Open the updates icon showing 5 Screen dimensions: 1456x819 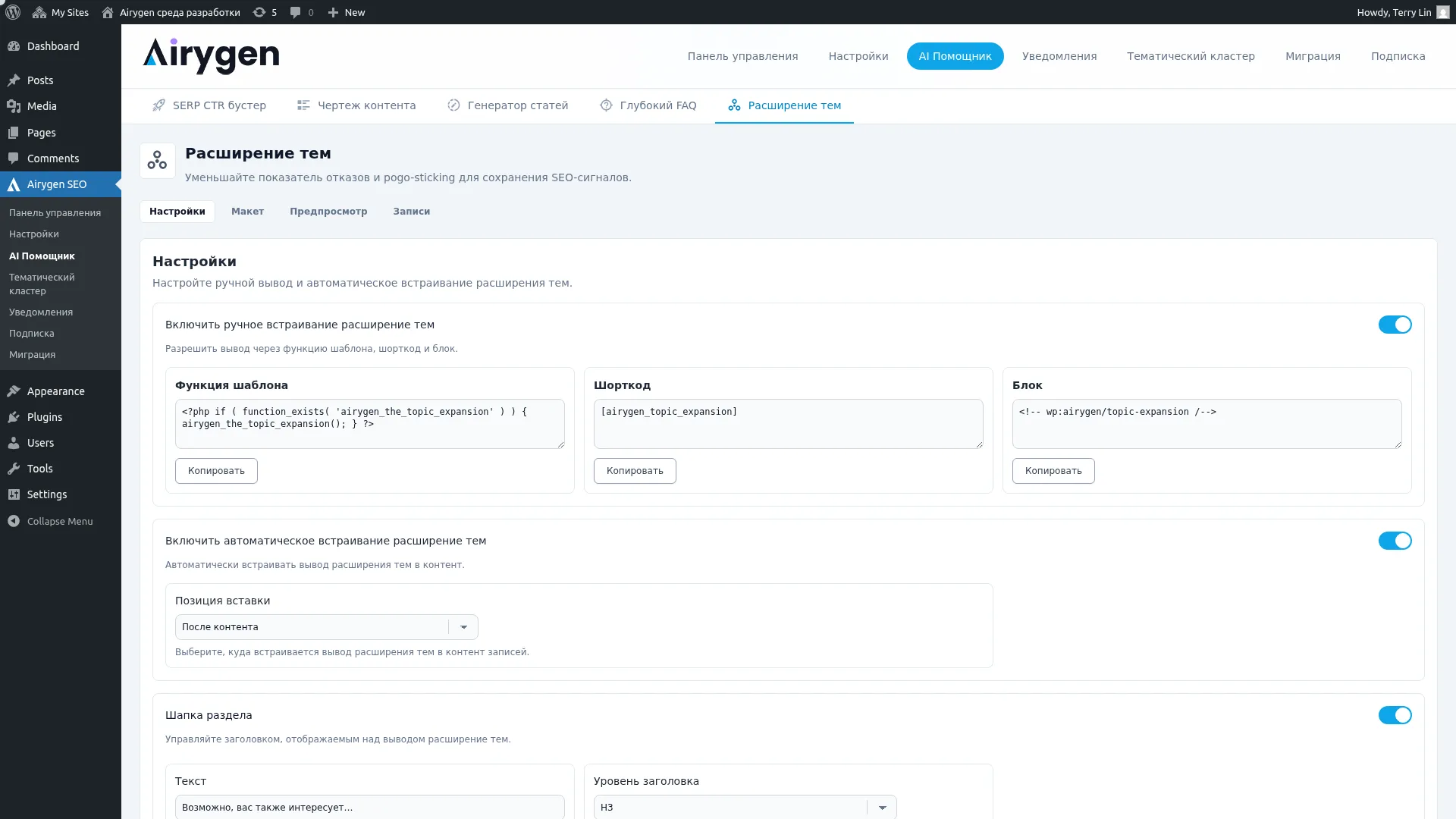pyautogui.click(x=259, y=12)
